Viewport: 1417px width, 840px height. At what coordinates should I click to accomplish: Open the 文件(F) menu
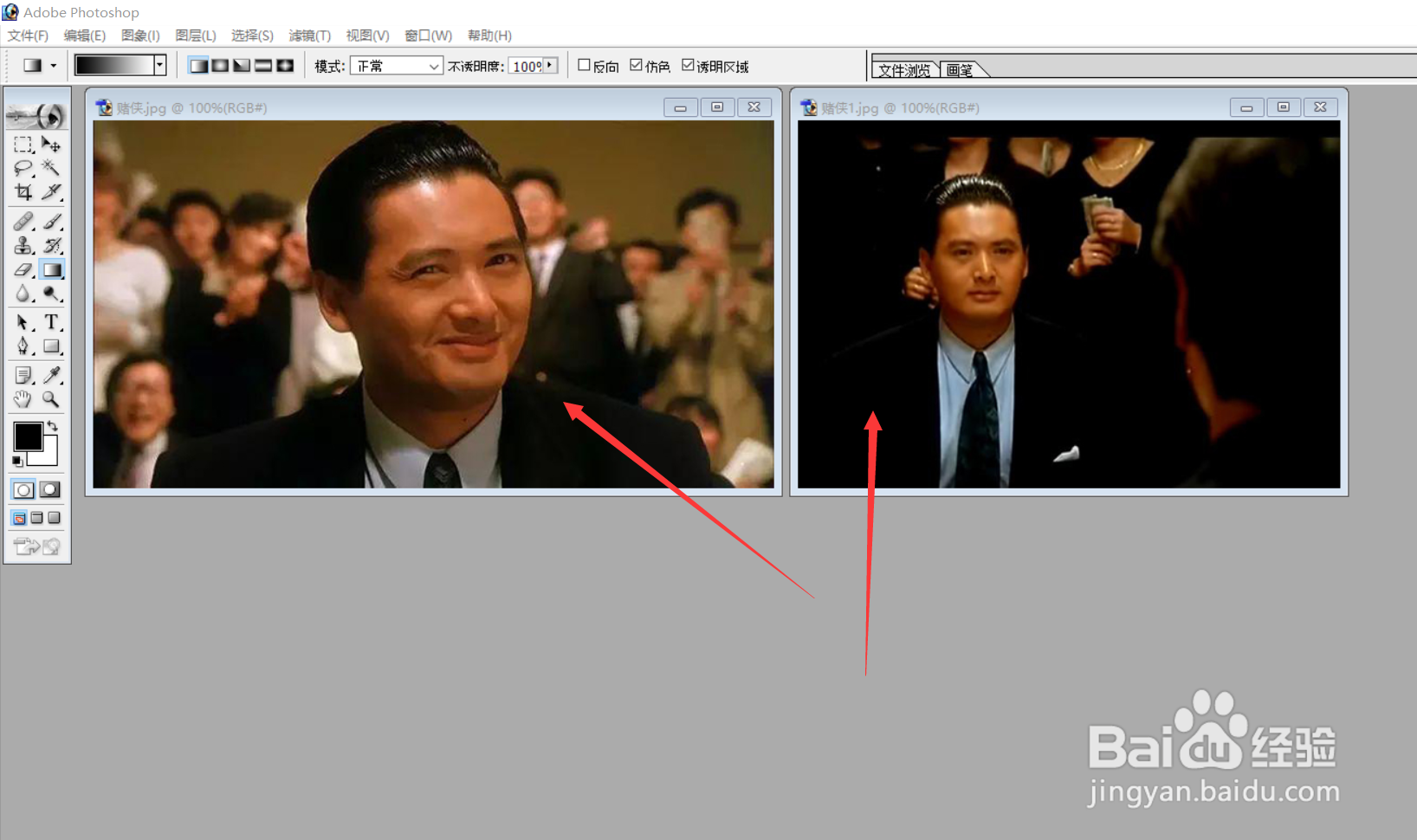tap(28, 36)
